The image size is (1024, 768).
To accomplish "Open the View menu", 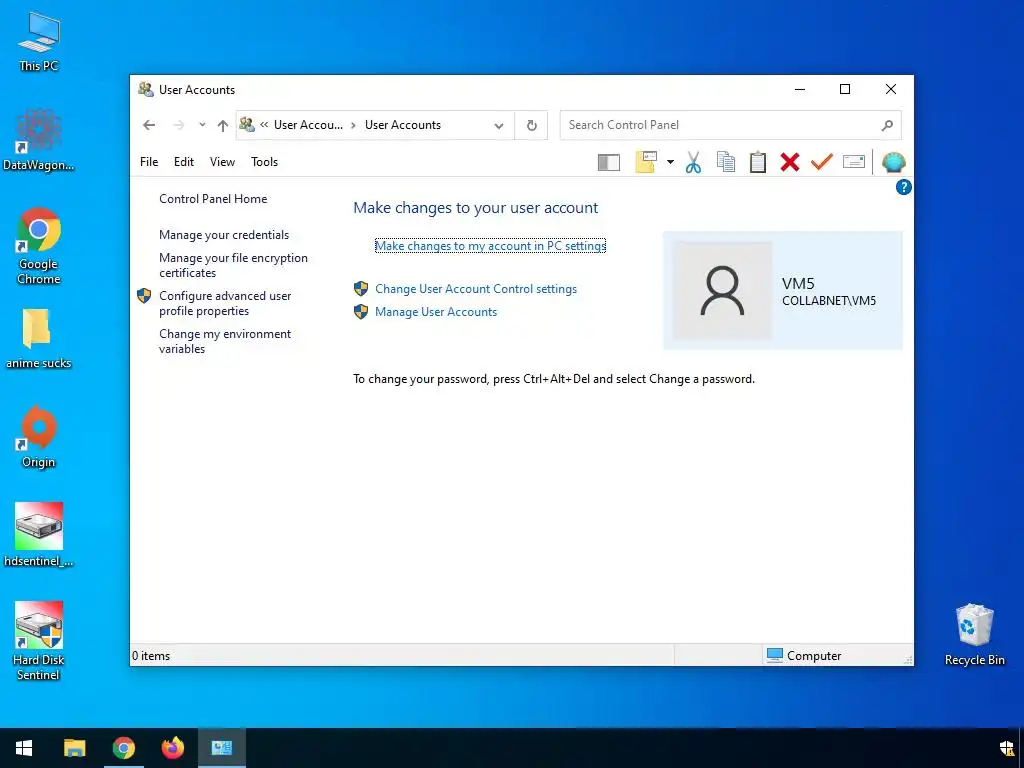I will tap(222, 162).
